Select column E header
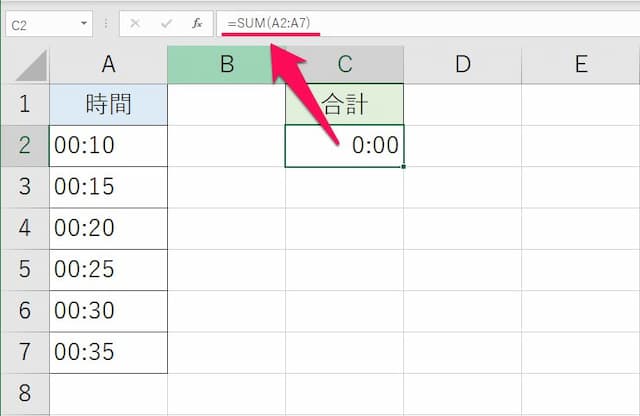This screenshot has width=640, height=416. pyautogui.click(x=581, y=65)
